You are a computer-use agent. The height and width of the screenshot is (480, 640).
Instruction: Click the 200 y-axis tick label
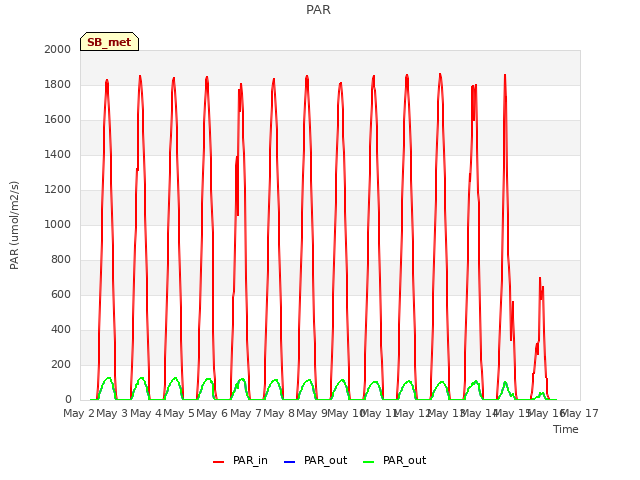pos(61,364)
